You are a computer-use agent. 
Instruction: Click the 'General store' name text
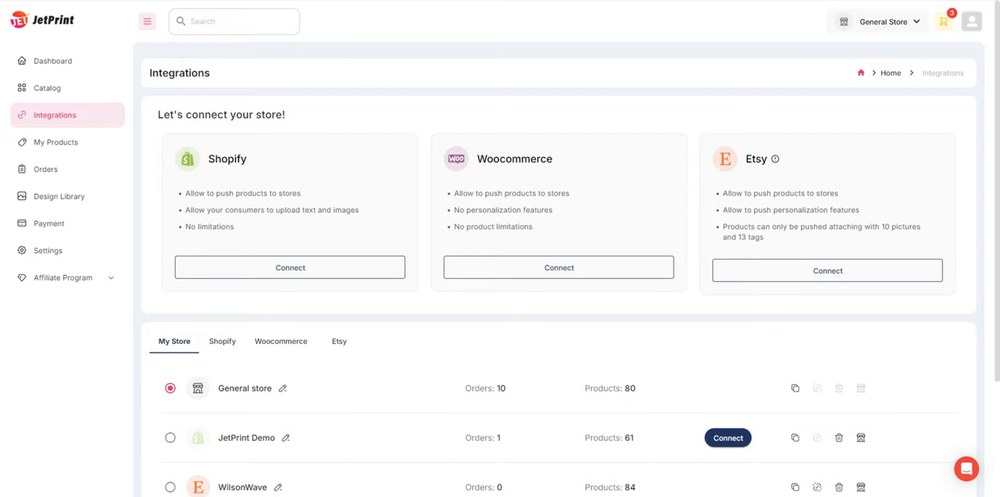[x=245, y=388]
